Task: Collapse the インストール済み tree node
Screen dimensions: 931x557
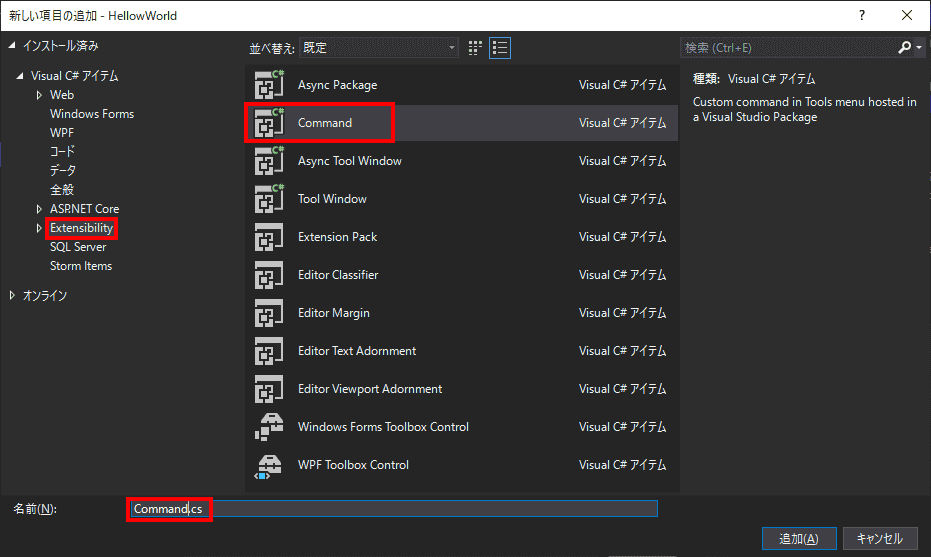Action: [x=12, y=45]
